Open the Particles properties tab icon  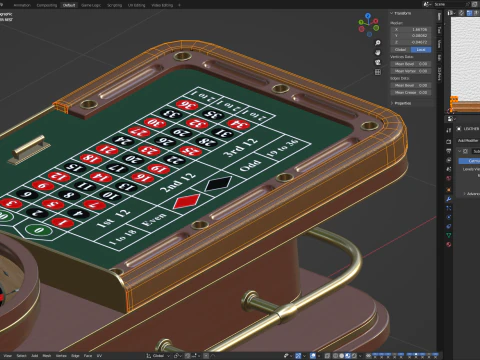click(x=449, y=208)
